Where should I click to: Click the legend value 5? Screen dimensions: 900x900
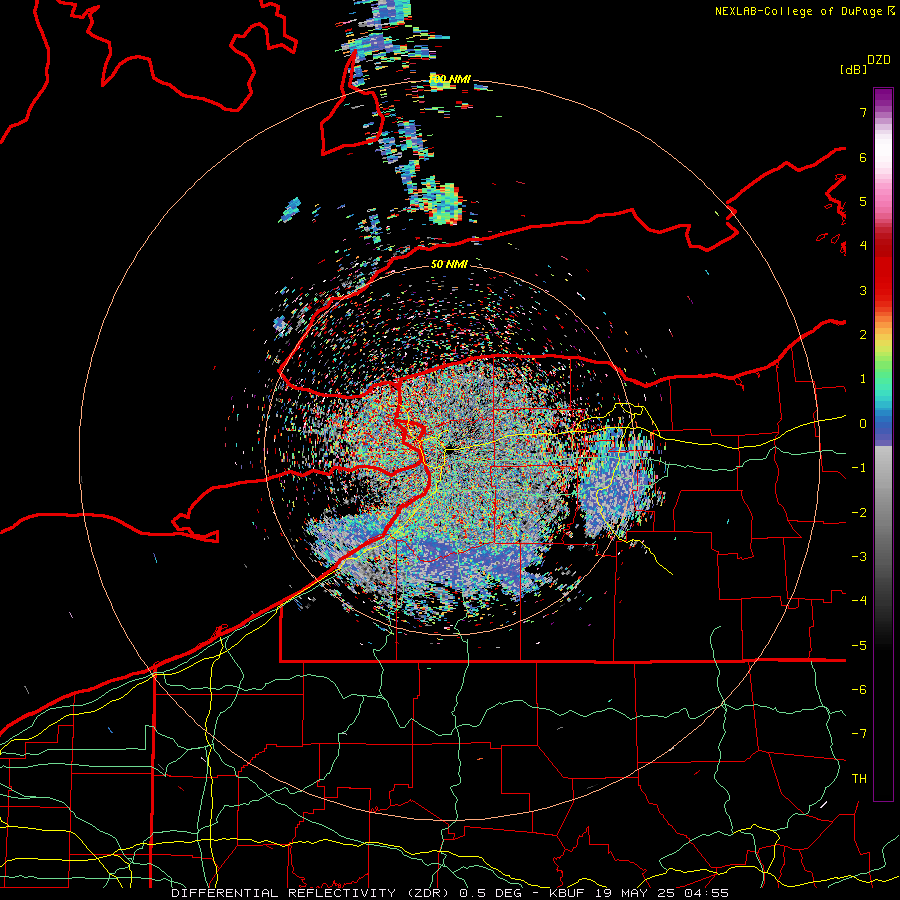[863, 202]
